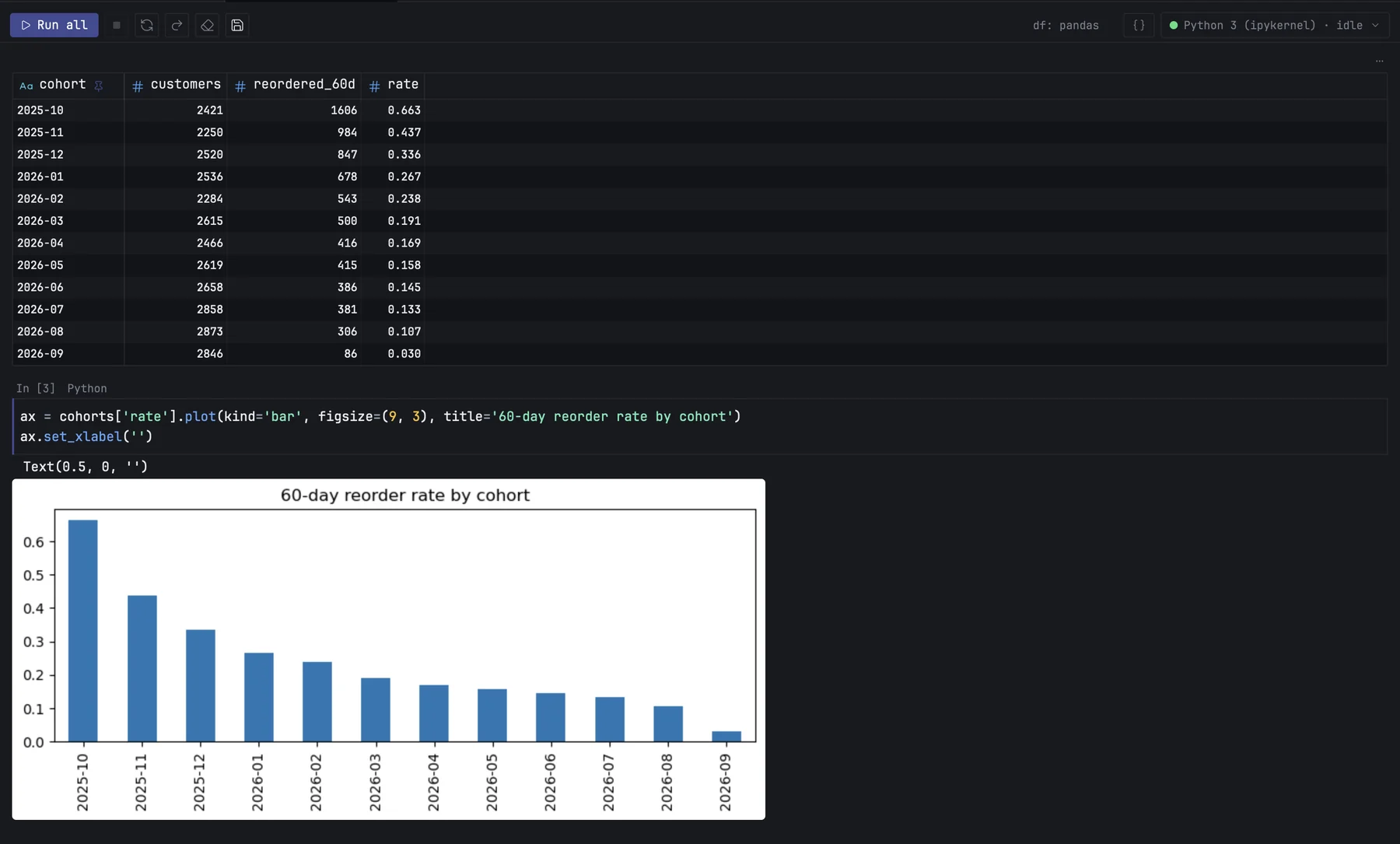Save the notebook with the floppy disk icon

pyautogui.click(x=237, y=25)
